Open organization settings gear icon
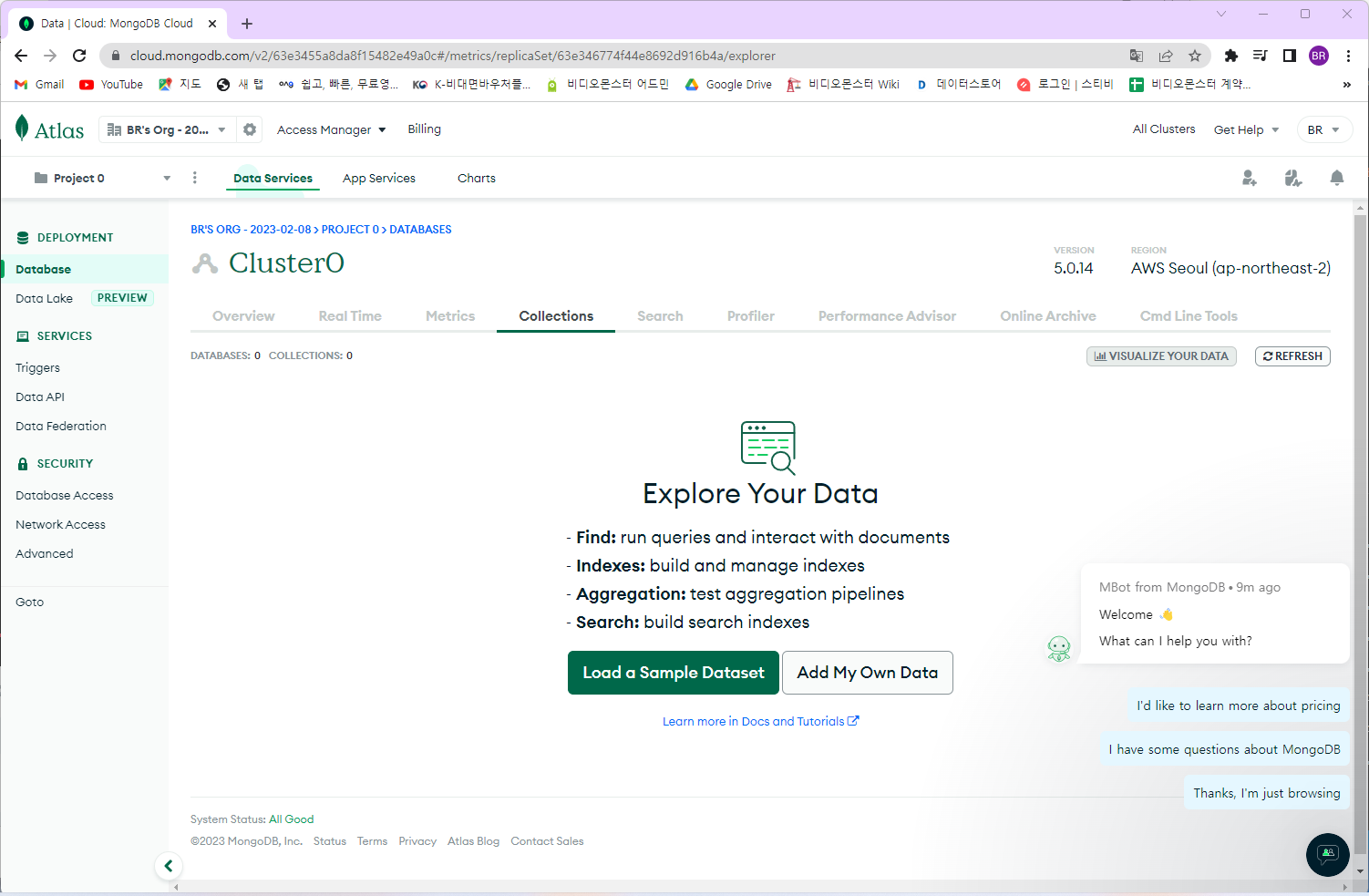The image size is (1369, 896). click(250, 129)
